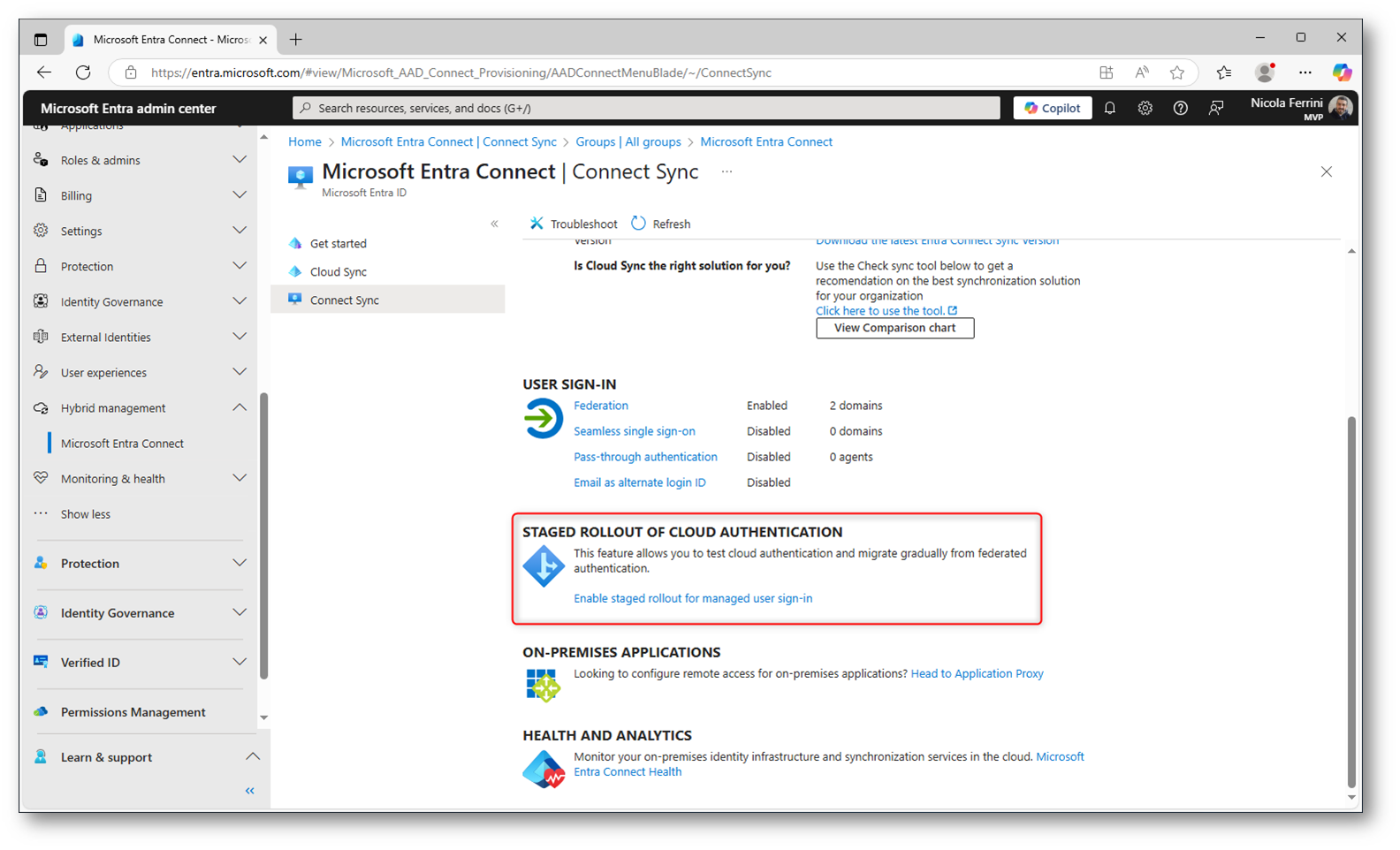Open Microsoft Entra Connect | Connect Sync breadcrumb
Viewport: 1400px width, 850px height.
point(449,141)
